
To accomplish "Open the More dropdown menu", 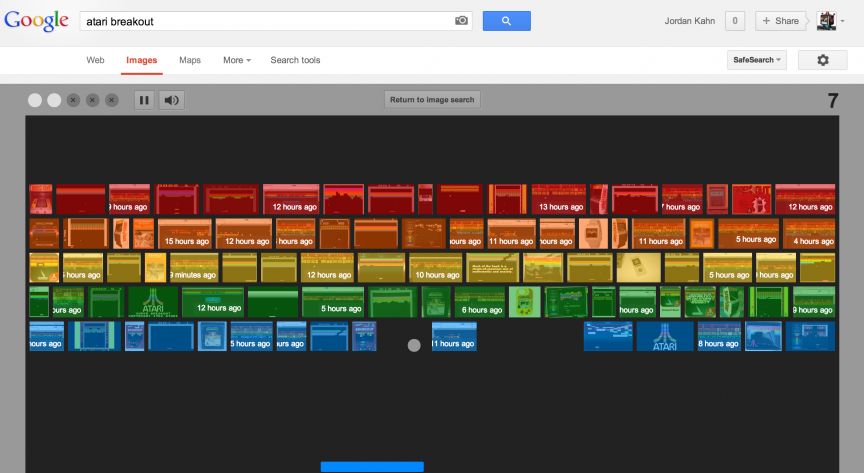I will [237, 60].
